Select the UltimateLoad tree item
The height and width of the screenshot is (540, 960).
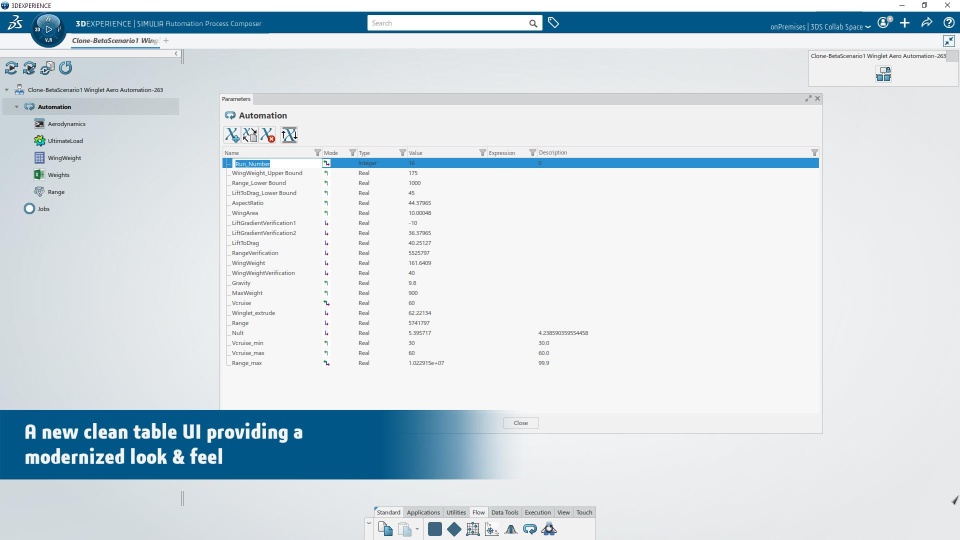pos(65,141)
